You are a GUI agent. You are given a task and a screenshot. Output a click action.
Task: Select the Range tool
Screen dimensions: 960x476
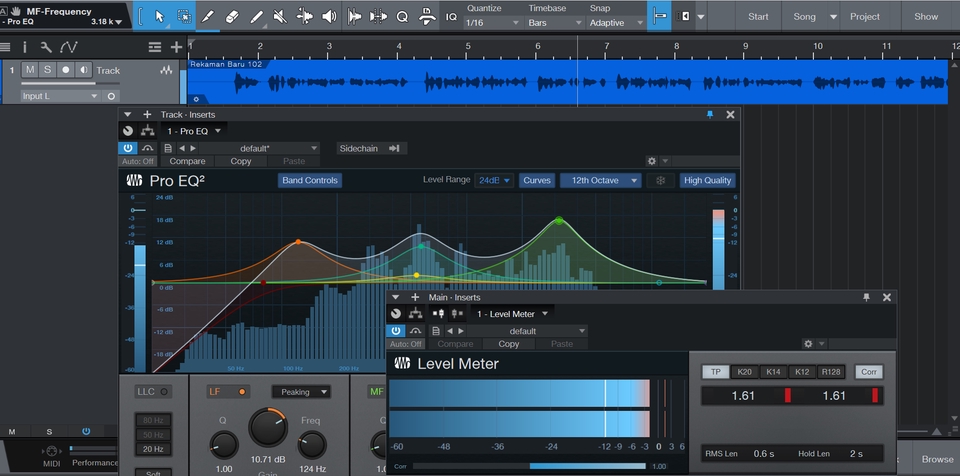pos(184,17)
